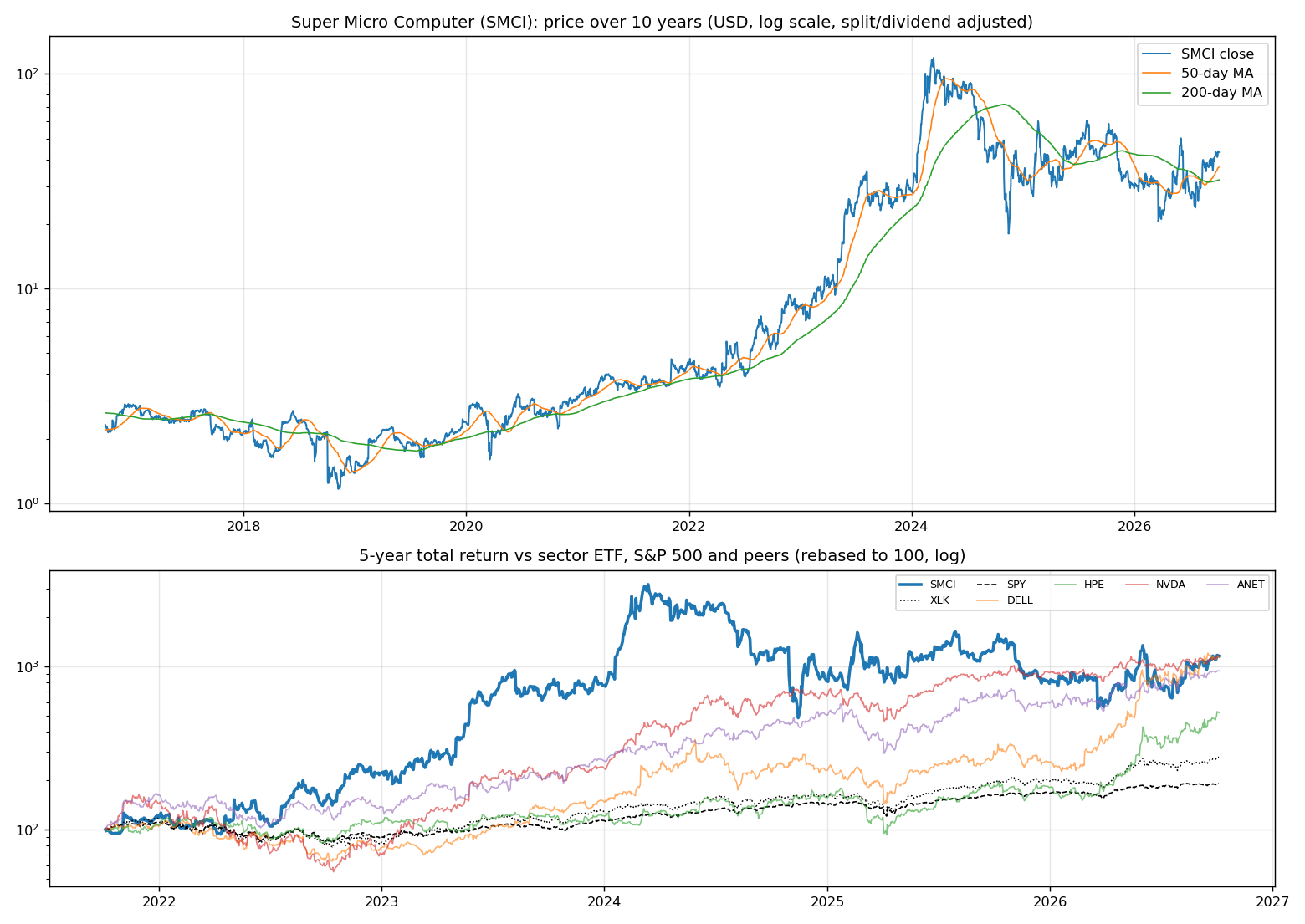The image size is (1305, 924).
Task: Select the 'SMCI close' legend entry
Action: point(1200,54)
